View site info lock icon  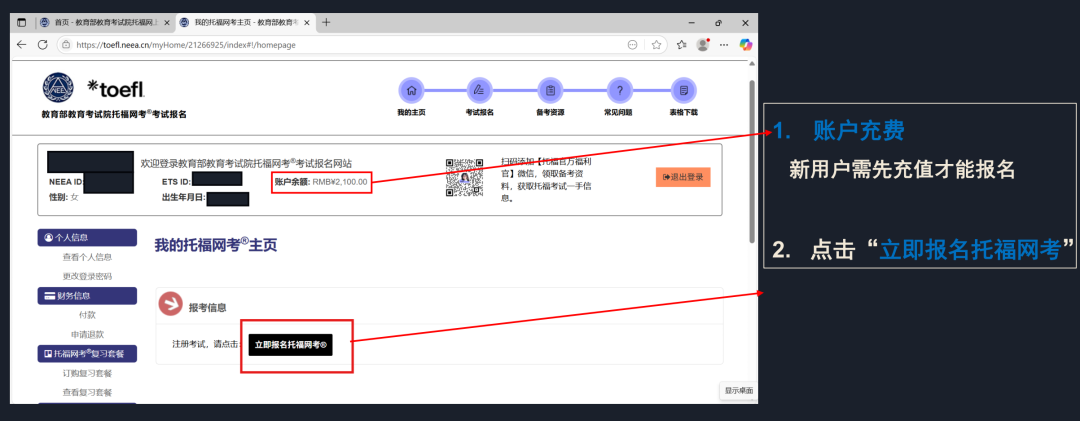(66, 45)
